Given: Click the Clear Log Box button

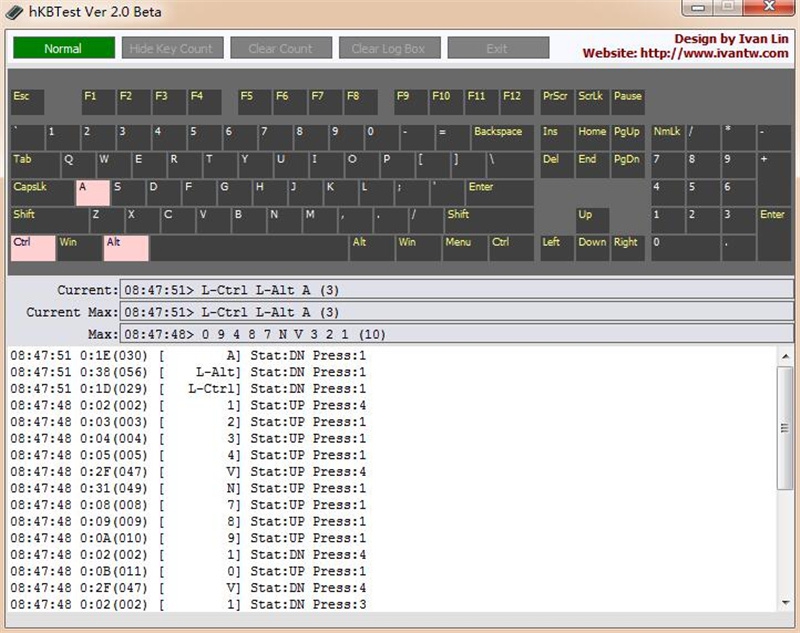Looking at the screenshot, I should pos(389,48).
